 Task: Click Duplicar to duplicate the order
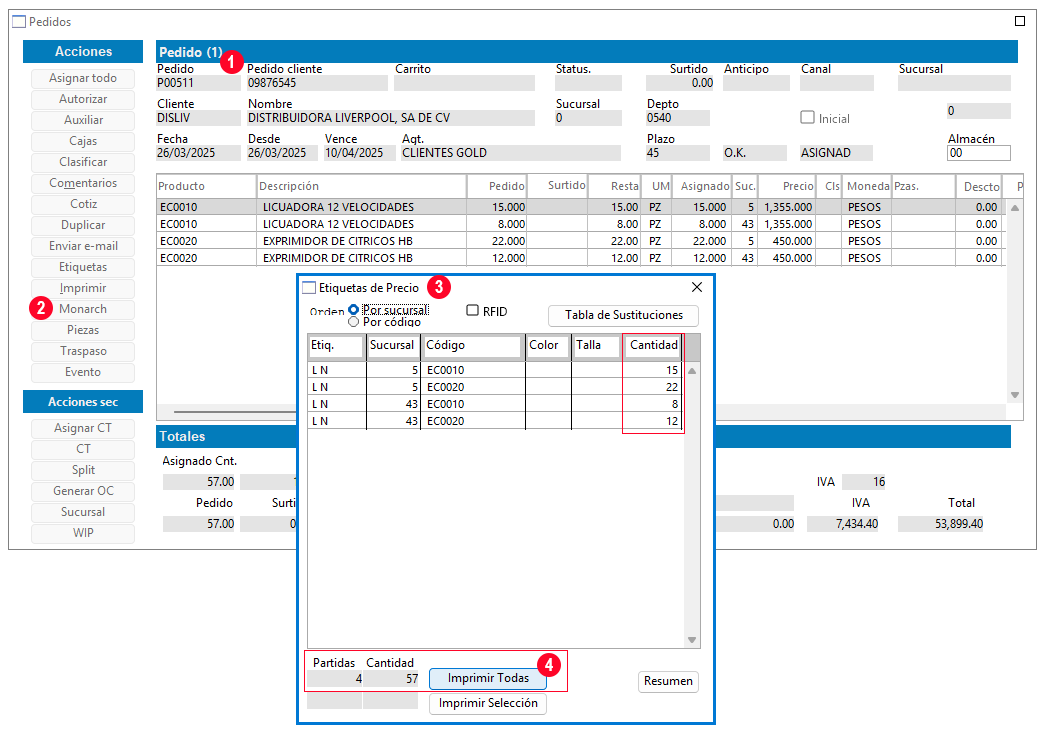(x=83, y=225)
